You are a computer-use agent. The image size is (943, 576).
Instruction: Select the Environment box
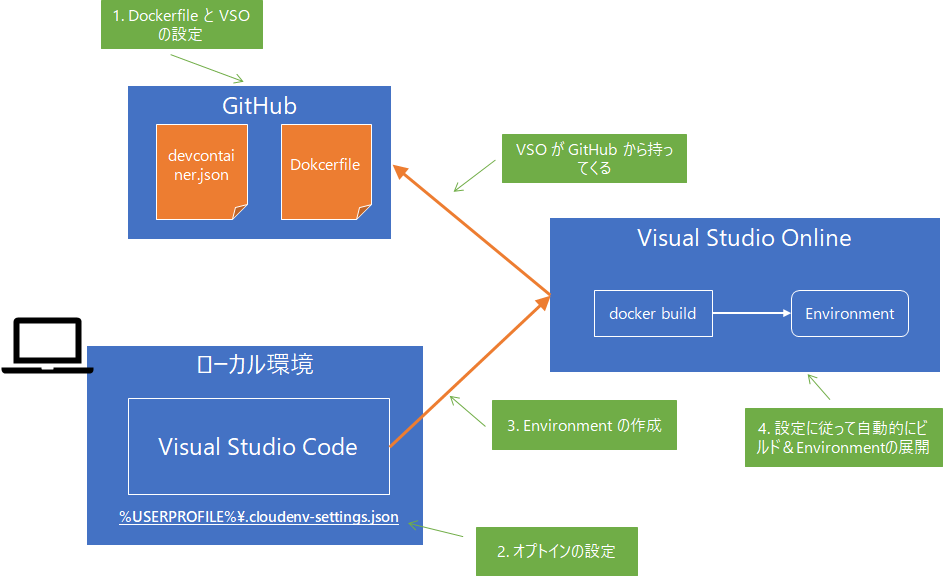(849, 313)
